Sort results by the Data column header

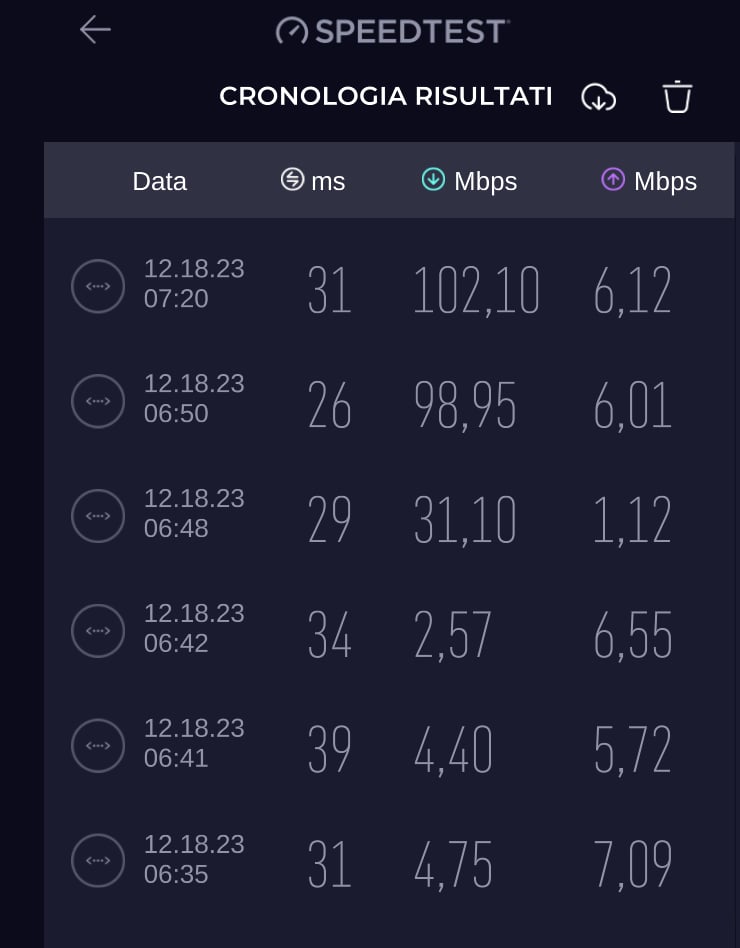coord(160,181)
